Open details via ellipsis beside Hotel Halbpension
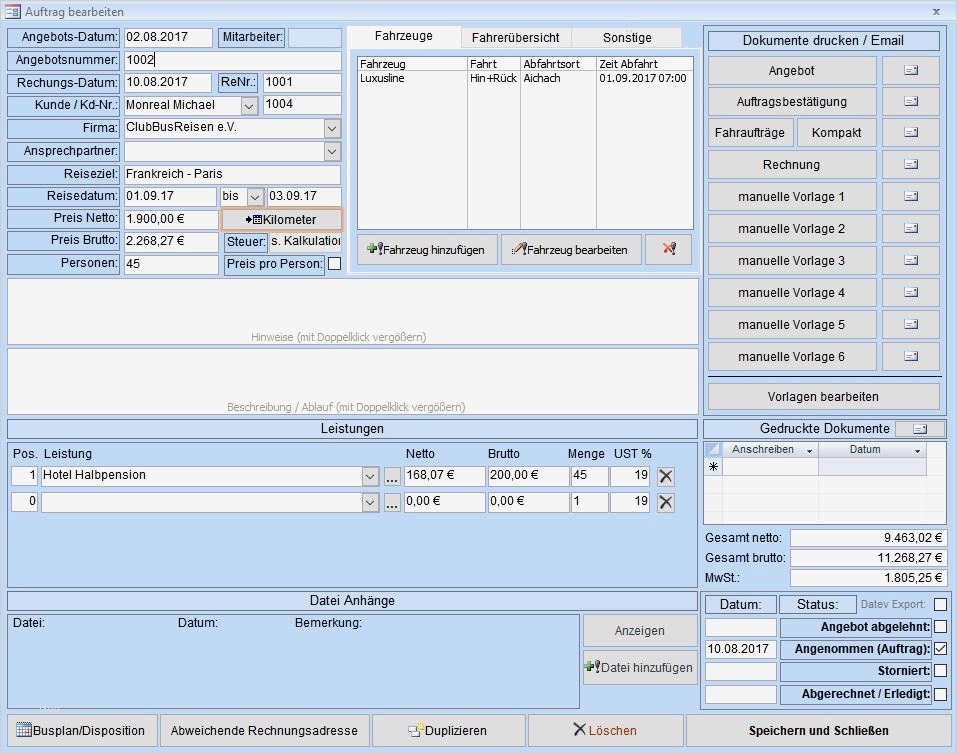This screenshot has height=754, width=957. 392,476
